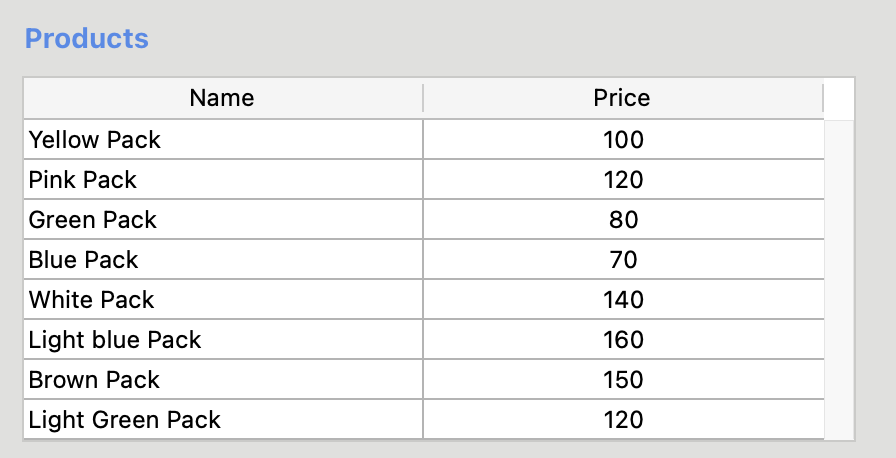Click the Brown Pack name cell

pyautogui.click(x=94, y=380)
